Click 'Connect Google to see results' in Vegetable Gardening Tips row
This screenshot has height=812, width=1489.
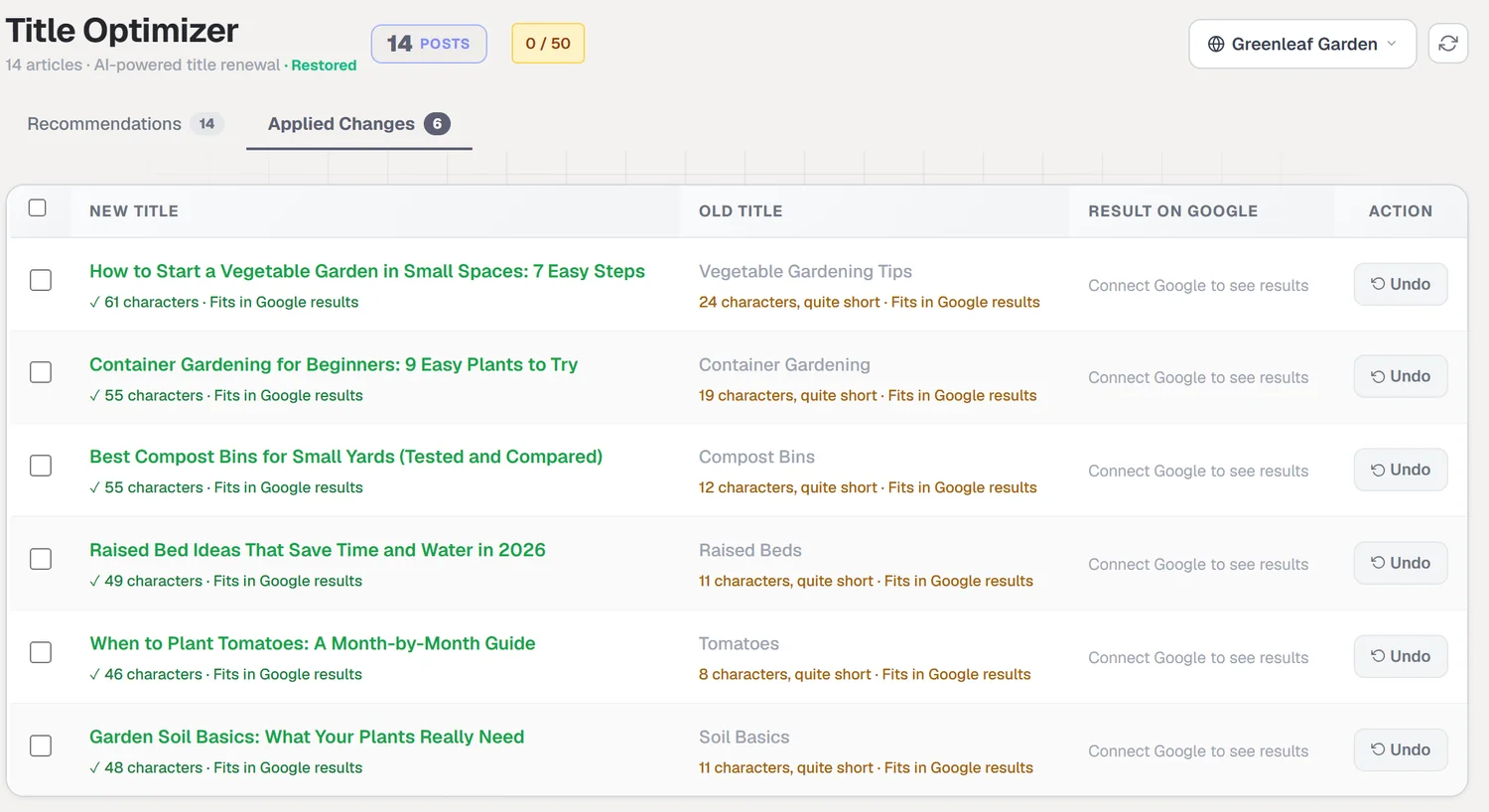pos(1198,285)
